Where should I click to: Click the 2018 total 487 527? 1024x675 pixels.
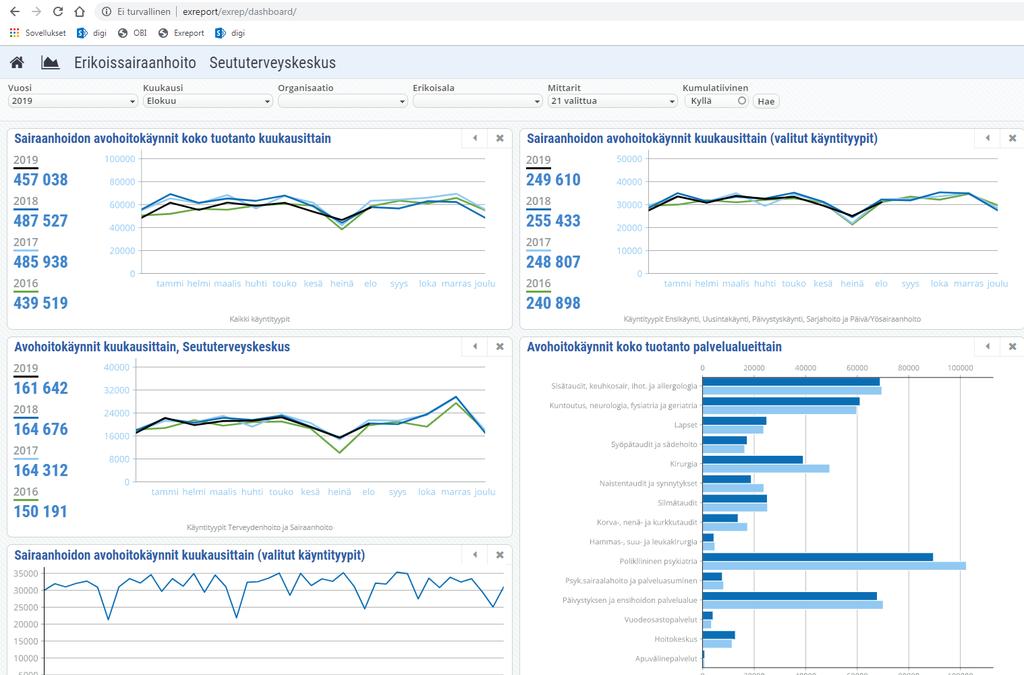coord(40,221)
